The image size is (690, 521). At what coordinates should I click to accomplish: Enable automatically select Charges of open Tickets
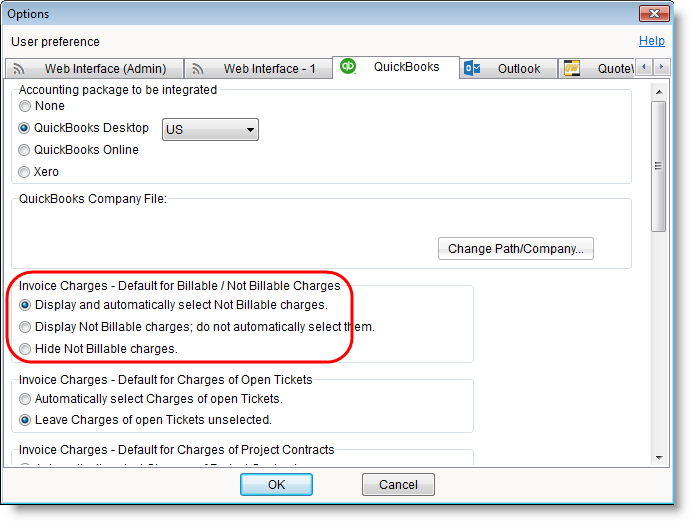25,399
